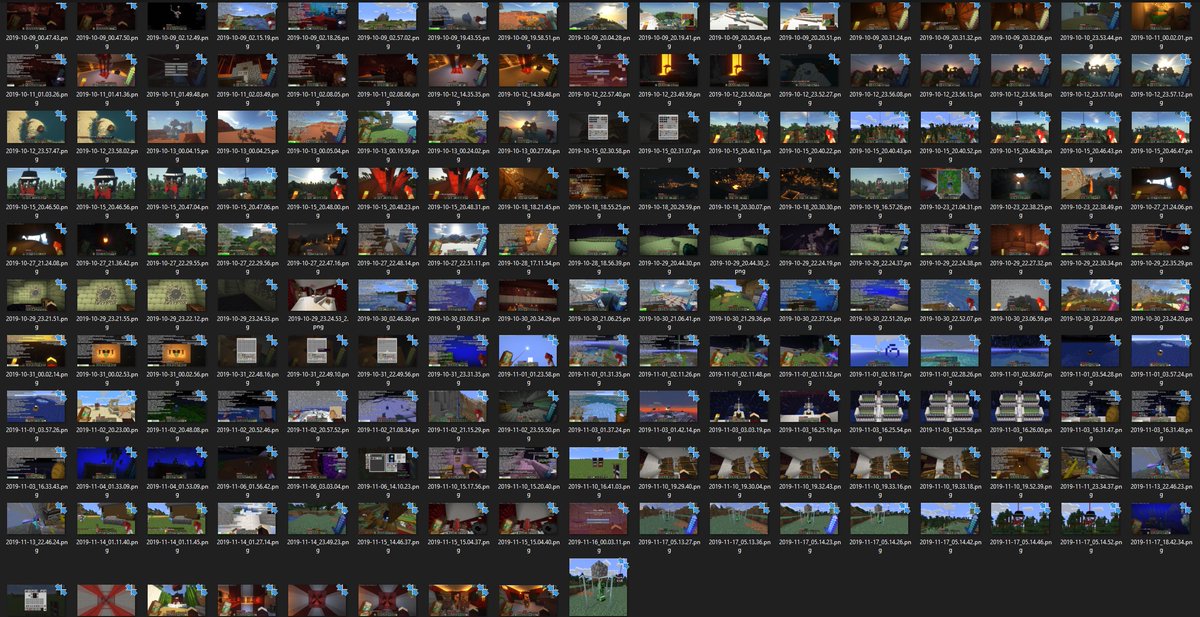Open thumbnail 2019-10-12_23.49.59.png
Screen dimensions: 1200x617
click(x=668, y=71)
